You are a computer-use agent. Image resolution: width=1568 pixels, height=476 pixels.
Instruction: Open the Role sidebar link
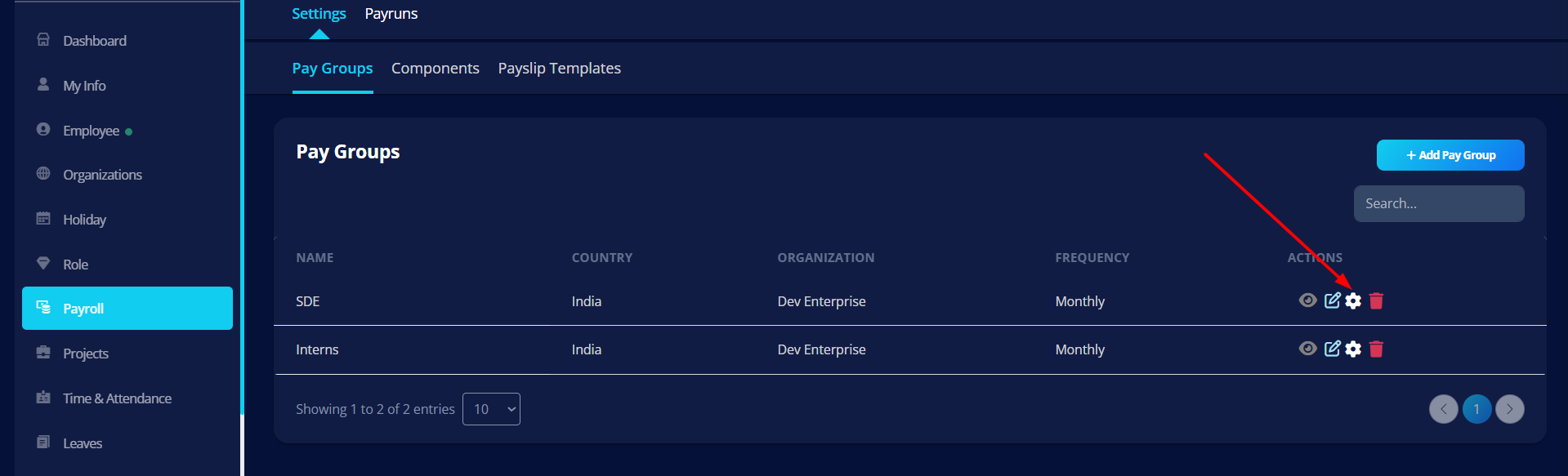click(76, 265)
